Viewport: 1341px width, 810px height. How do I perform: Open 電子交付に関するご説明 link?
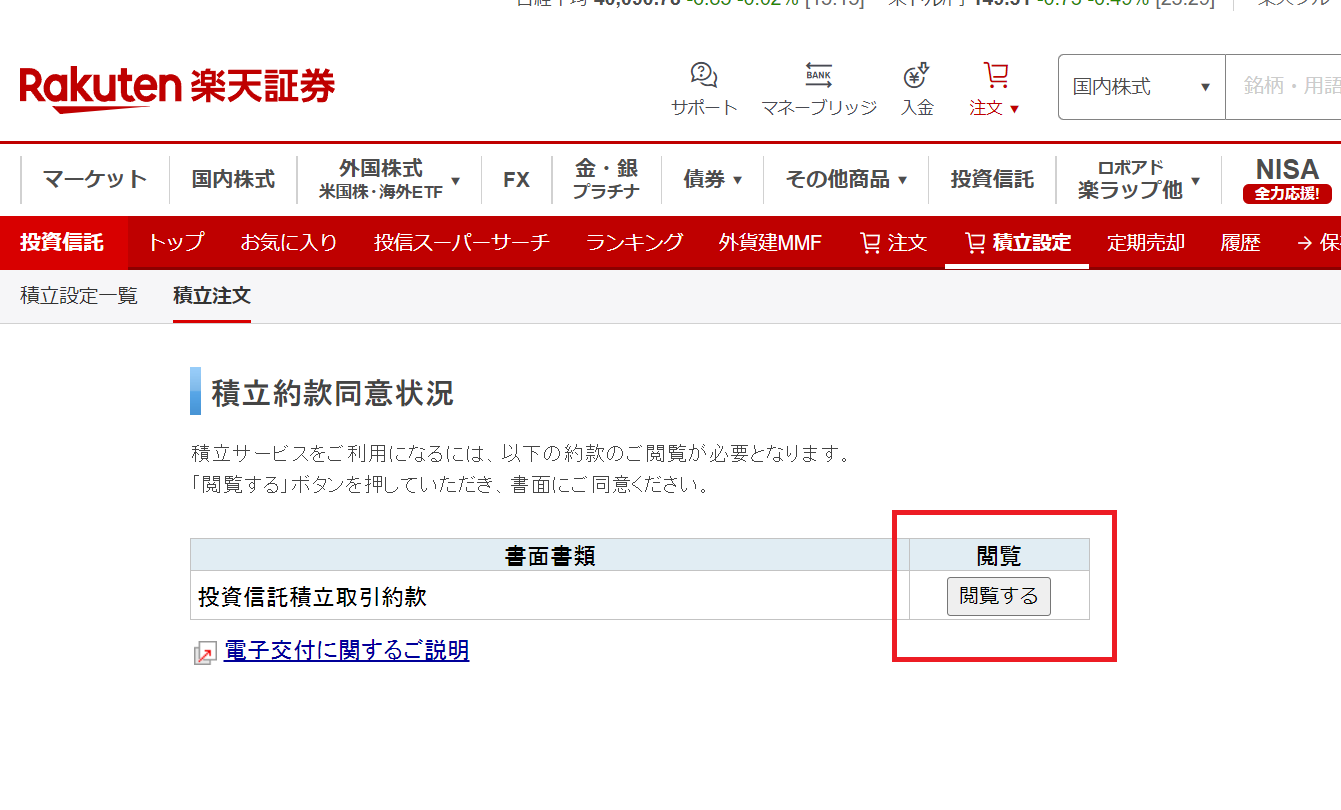346,651
